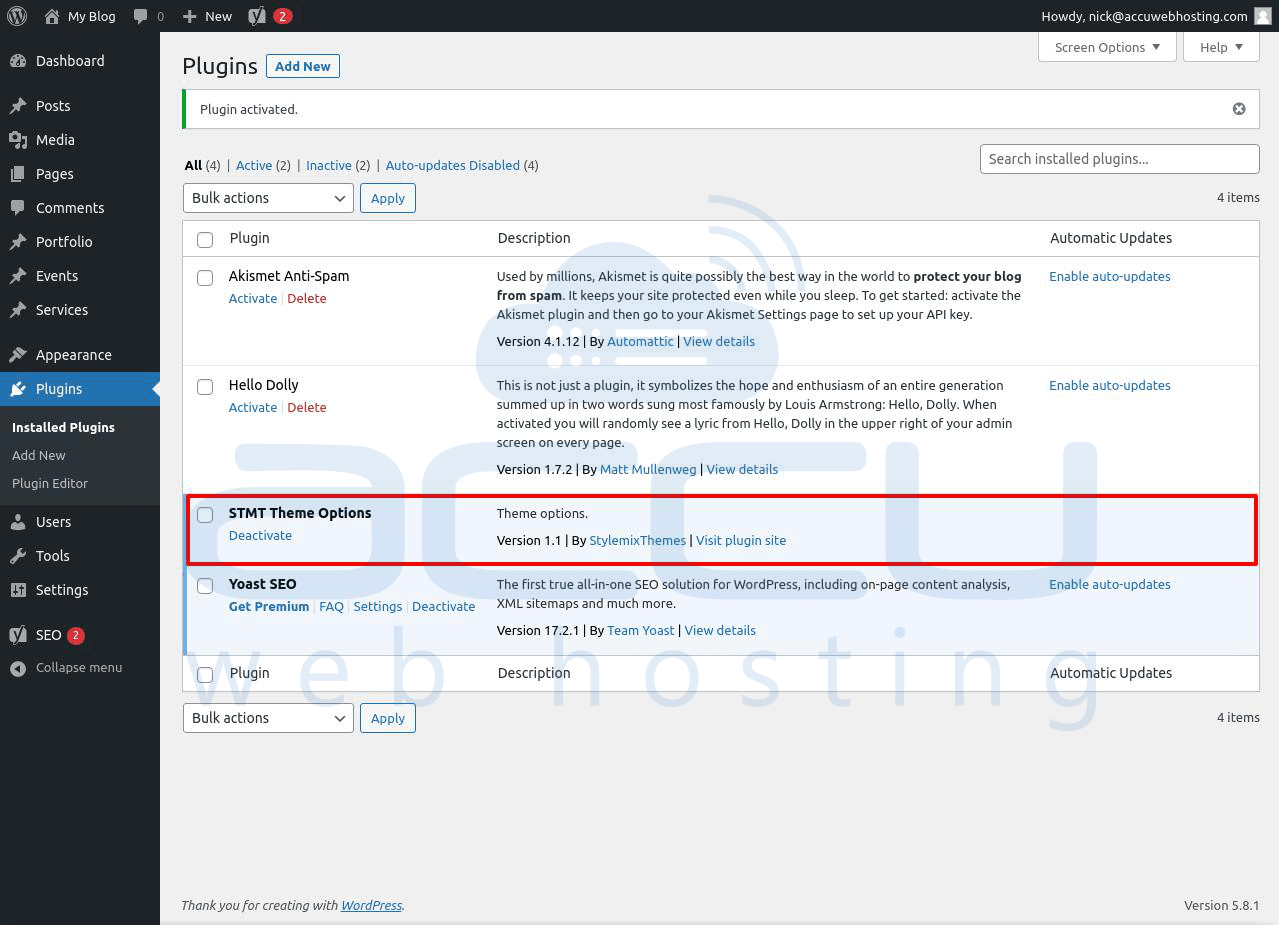Deactivate the Yoast SEO plugin
The height and width of the screenshot is (925, 1279).
(x=444, y=606)
